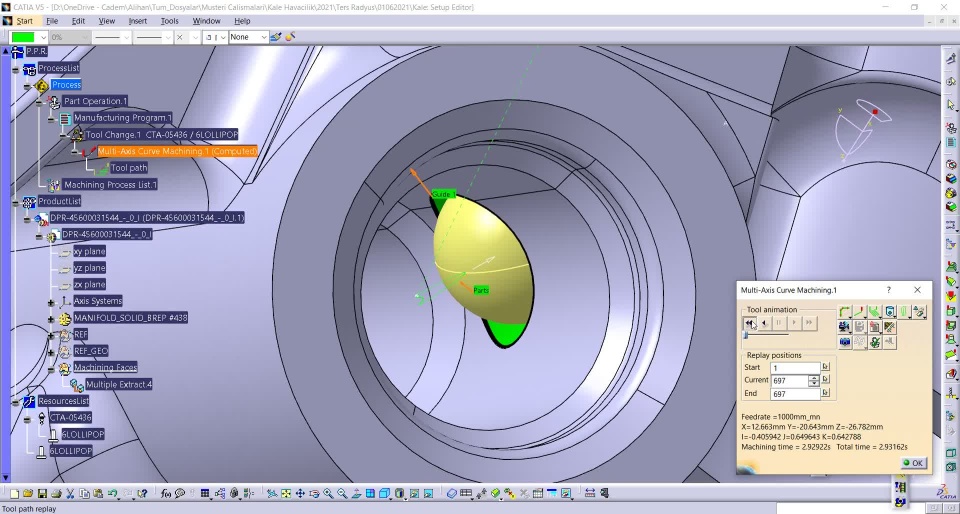Open the Window menu
Image resolution: width=960 pixels, height=514 pixels.
tap(206, 21)
